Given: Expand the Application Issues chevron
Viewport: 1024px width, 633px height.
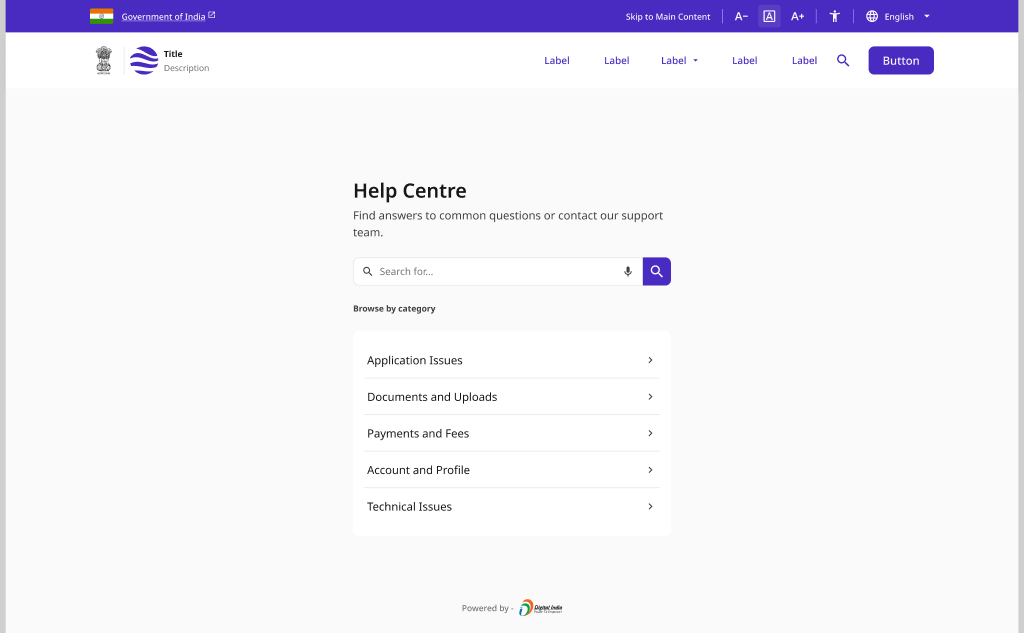Looking at the screenshot, I should [x=650, y=360].
